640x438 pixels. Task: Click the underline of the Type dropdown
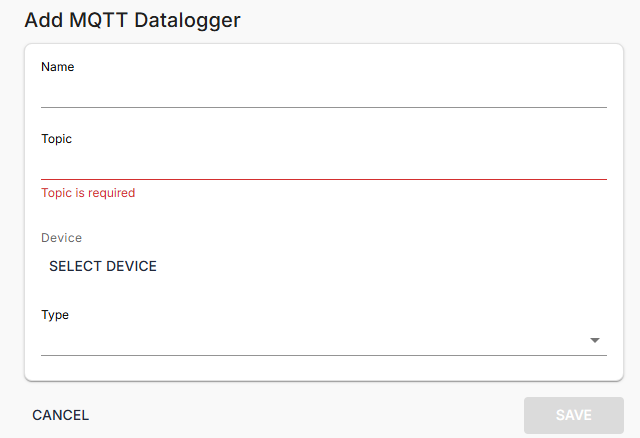pos(323,355)
